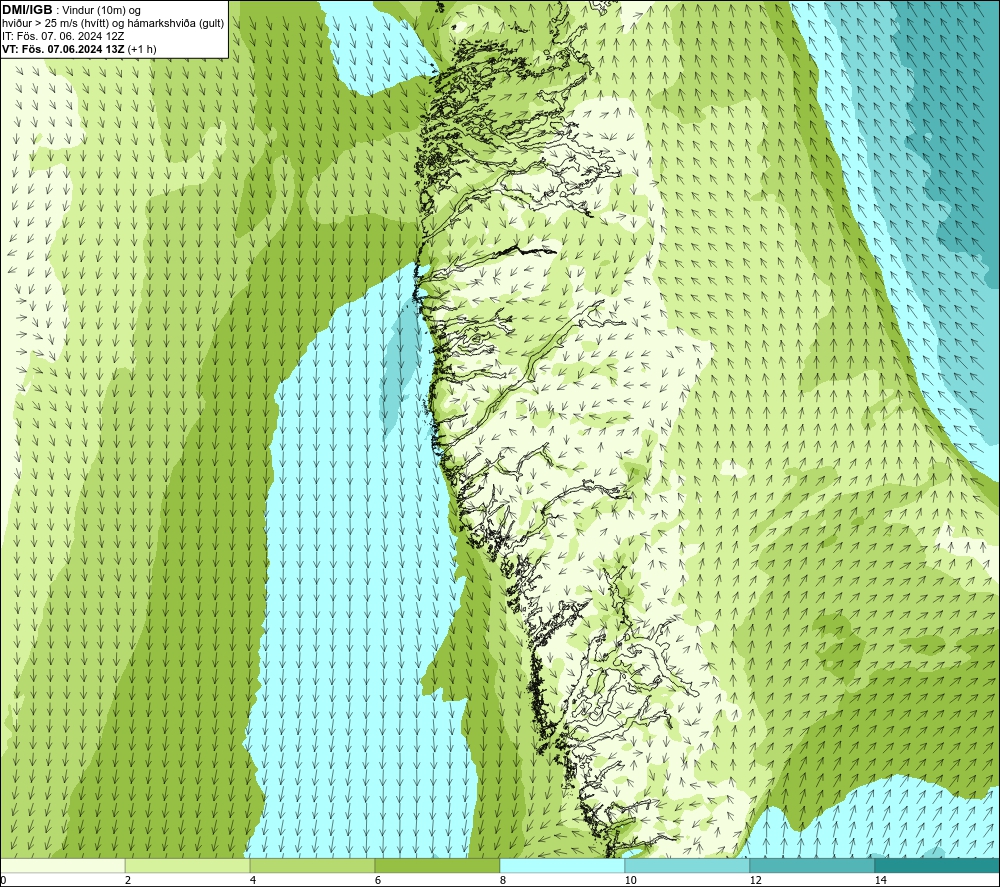Click the 6–8 m/s color scale segment

(438, 865)
